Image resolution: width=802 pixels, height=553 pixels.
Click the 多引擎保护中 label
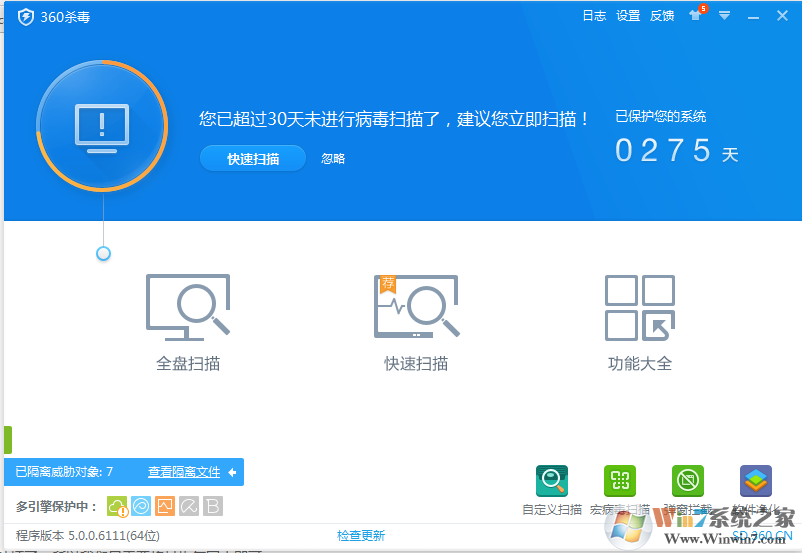coord(56,506)
